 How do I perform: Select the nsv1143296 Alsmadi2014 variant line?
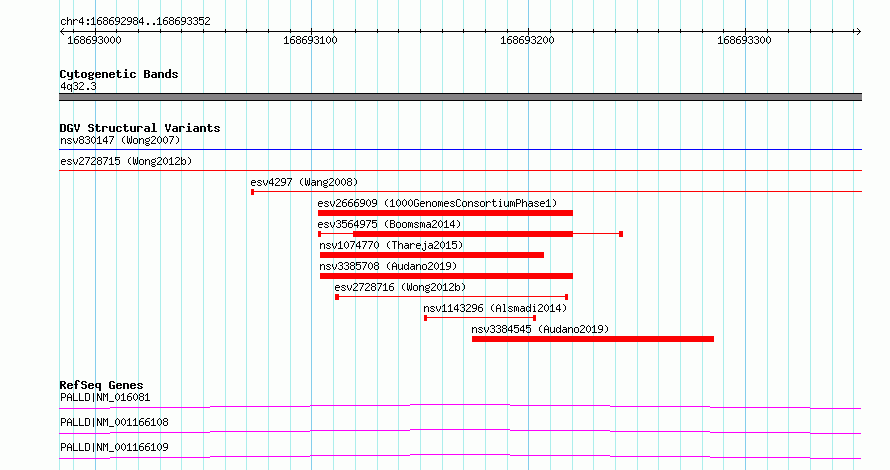pyautogui.click(x=480, y=318)
